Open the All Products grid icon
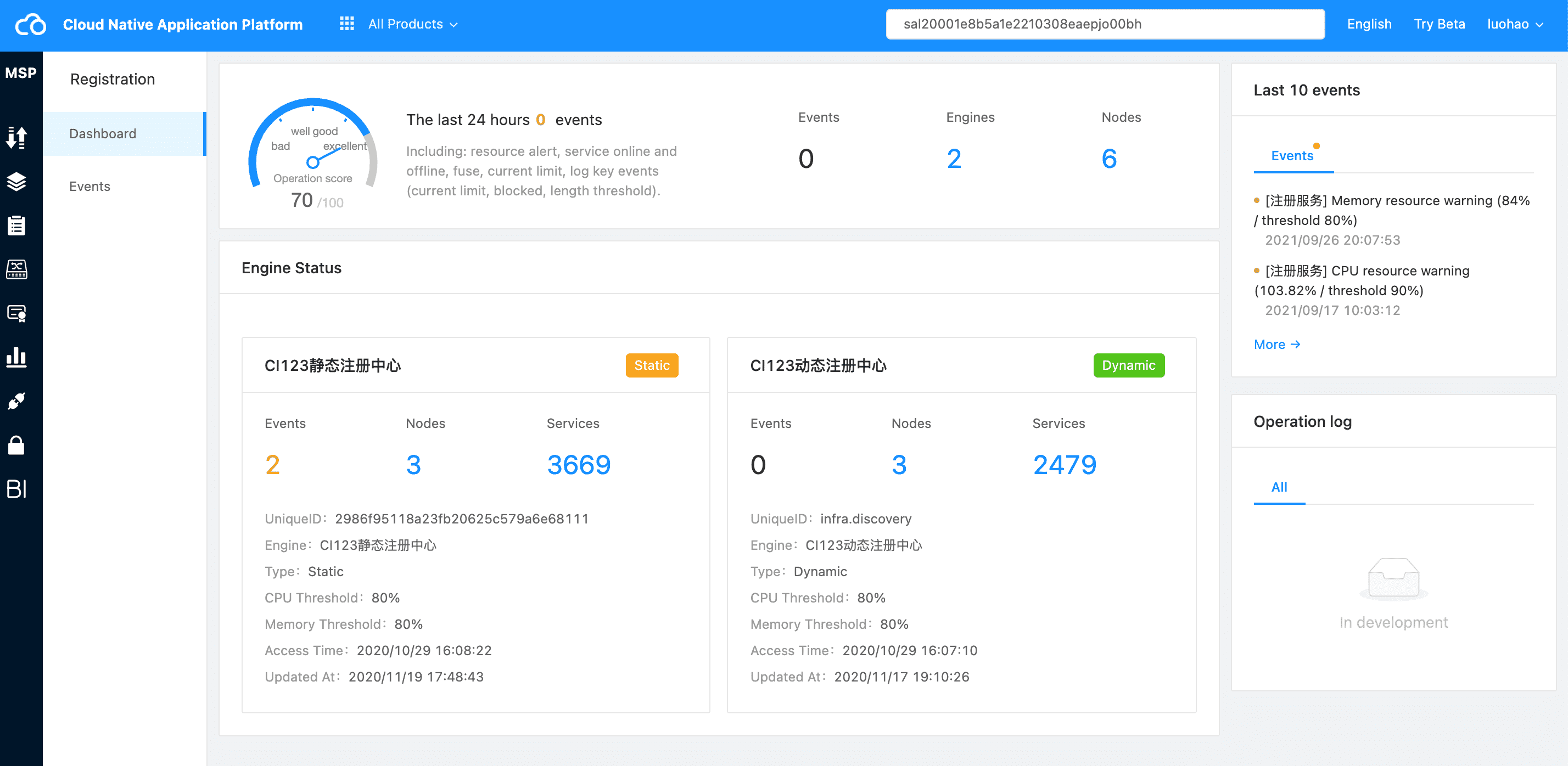The height and width of the screenshot is (766, 1568). click(346, 24)
